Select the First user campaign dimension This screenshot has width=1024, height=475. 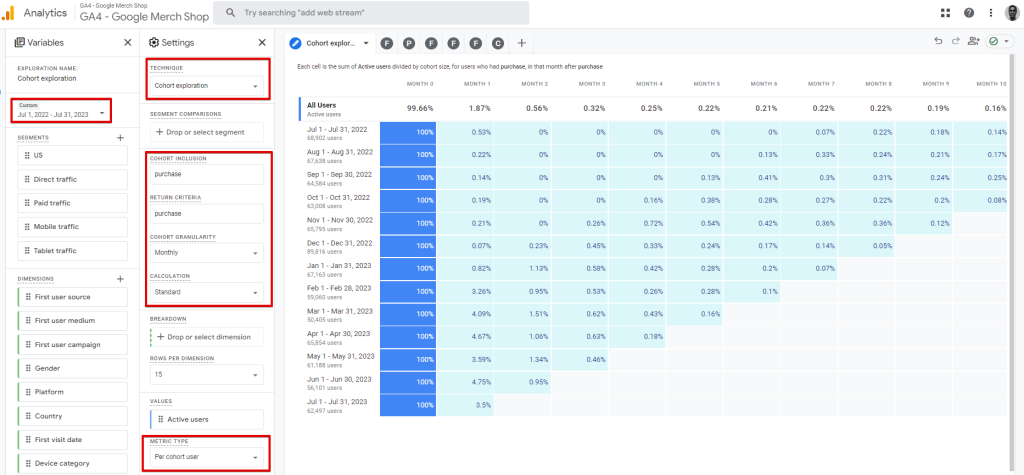(x=72, y=344)
